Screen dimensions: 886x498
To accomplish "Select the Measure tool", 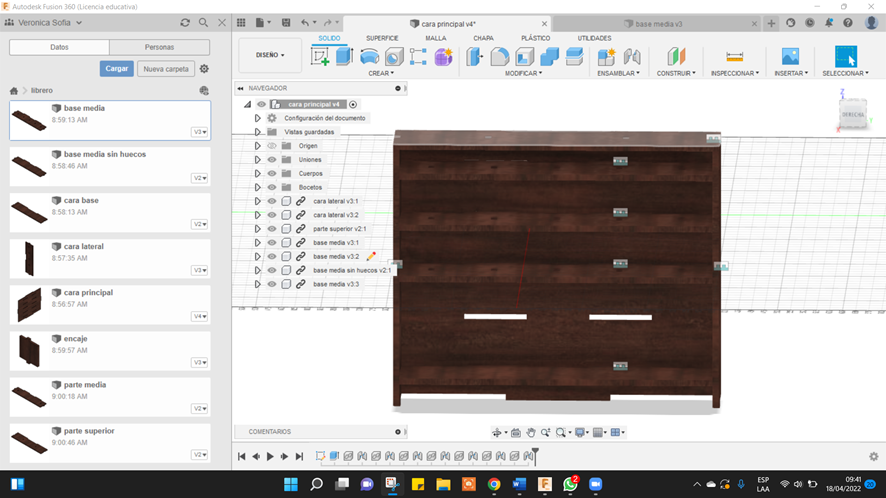I will point(734,57).
